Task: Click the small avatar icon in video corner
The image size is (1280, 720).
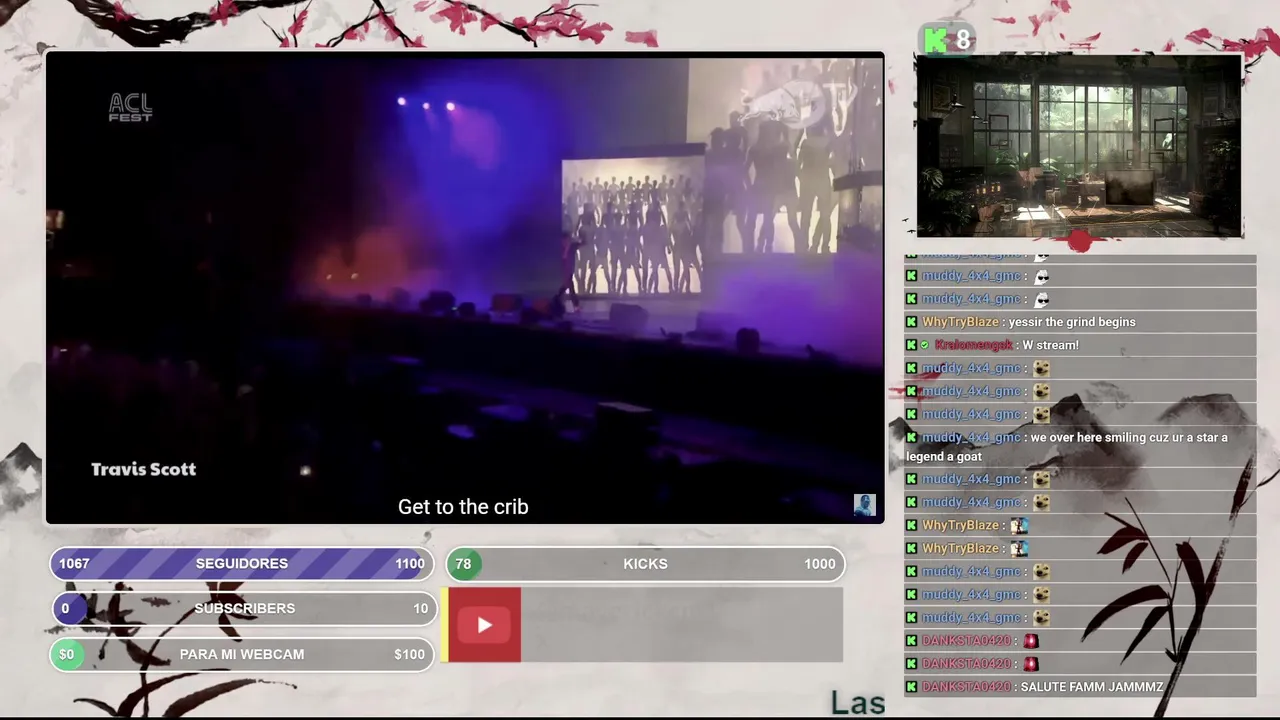Action: coord(864,505)
